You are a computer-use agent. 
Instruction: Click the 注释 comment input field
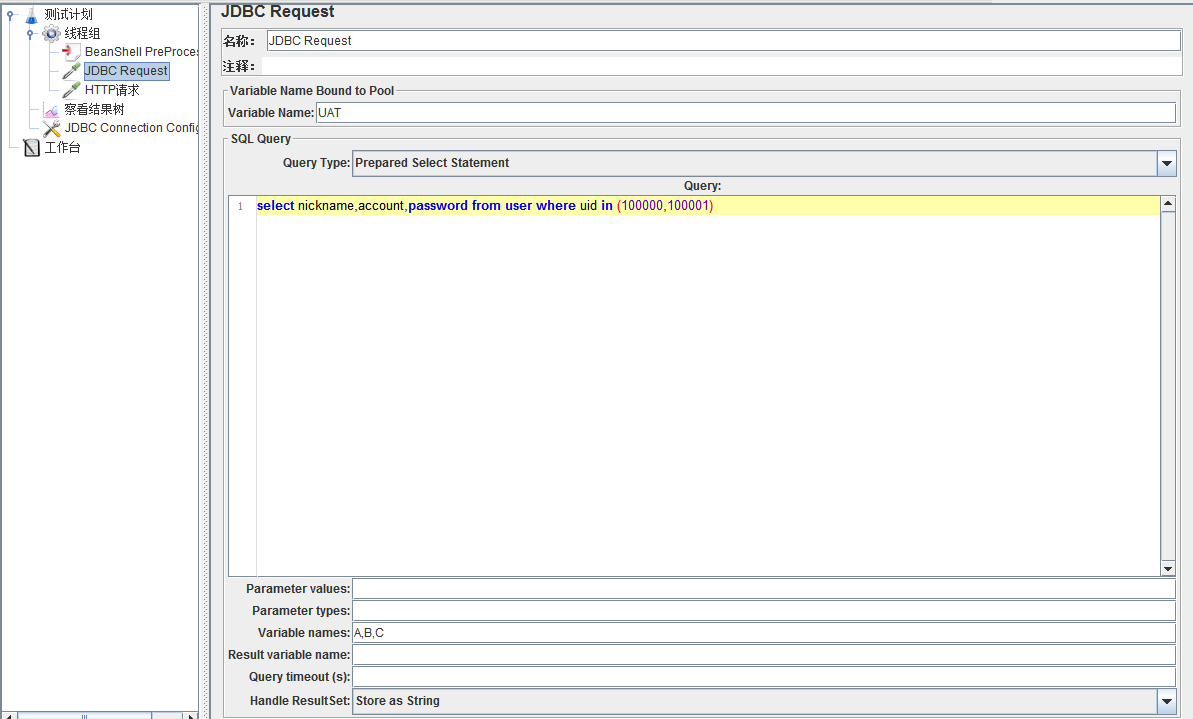coord(721,66)
